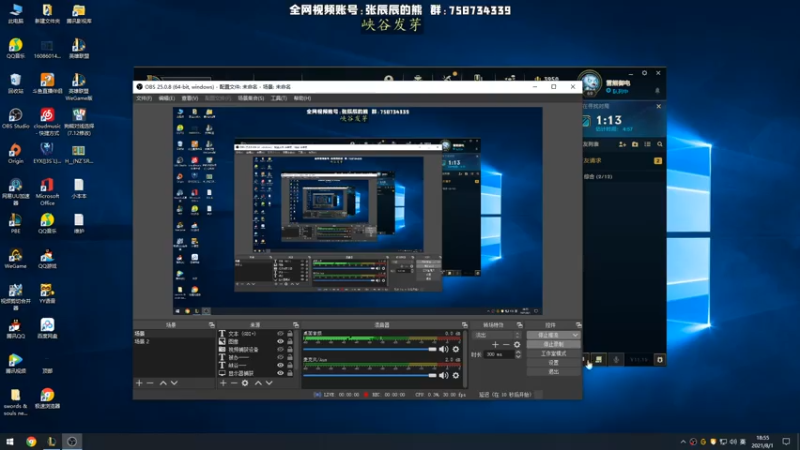Open microphone/Aux settings gear

(456, 376)
